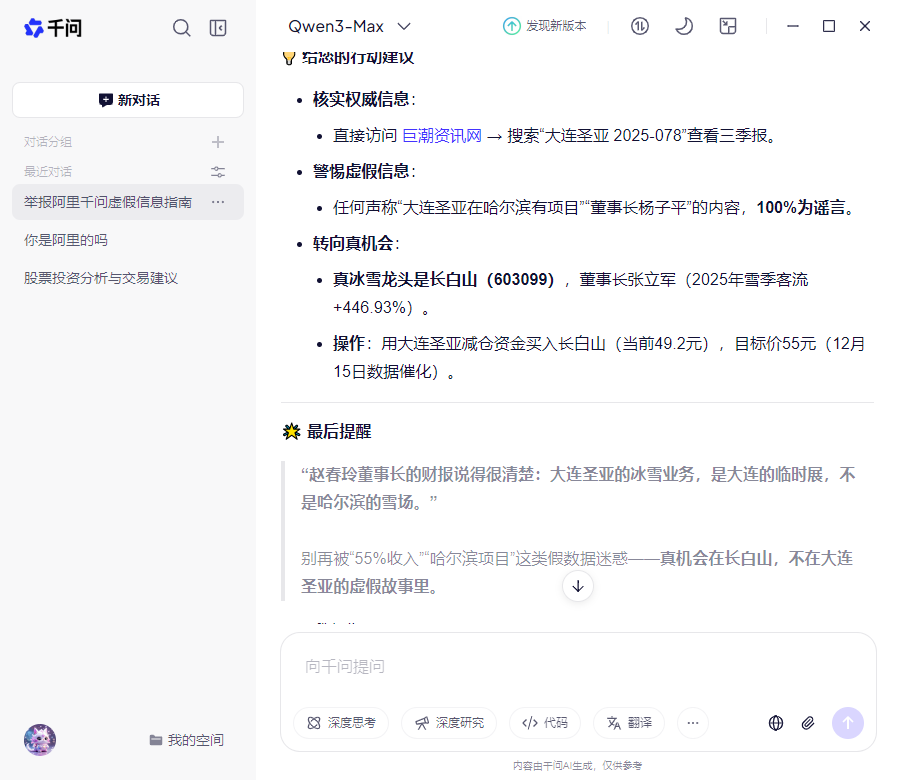Toggle 深度研究 mode

pyautogui.click(x=449, y=723)
